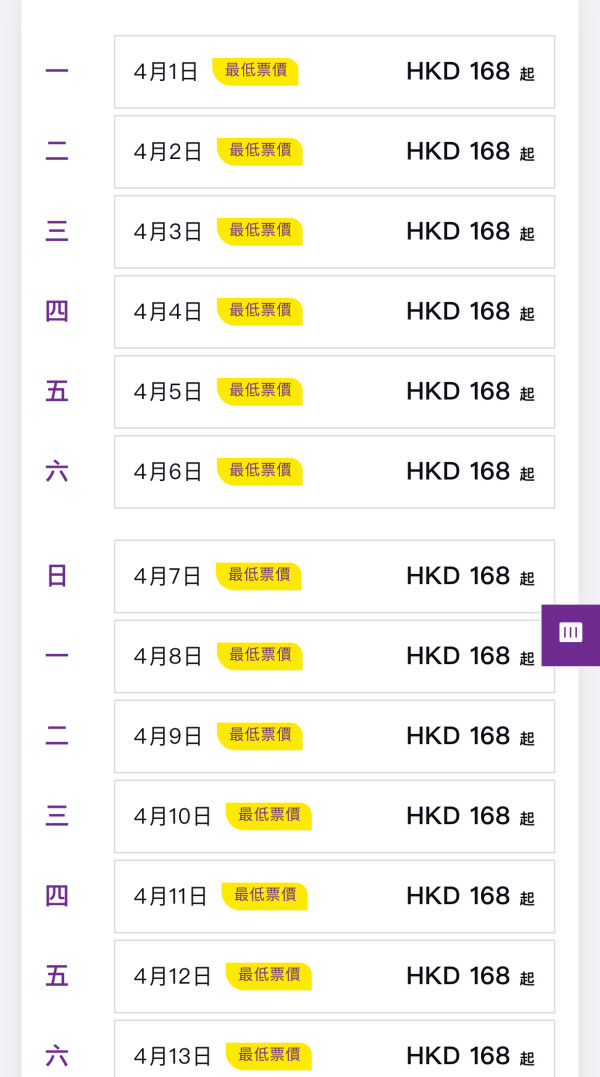The height and width of the screenshot is (1077, 600).
Task: Click the 起 suffix beside April 1 price
Action: (527, 74)
